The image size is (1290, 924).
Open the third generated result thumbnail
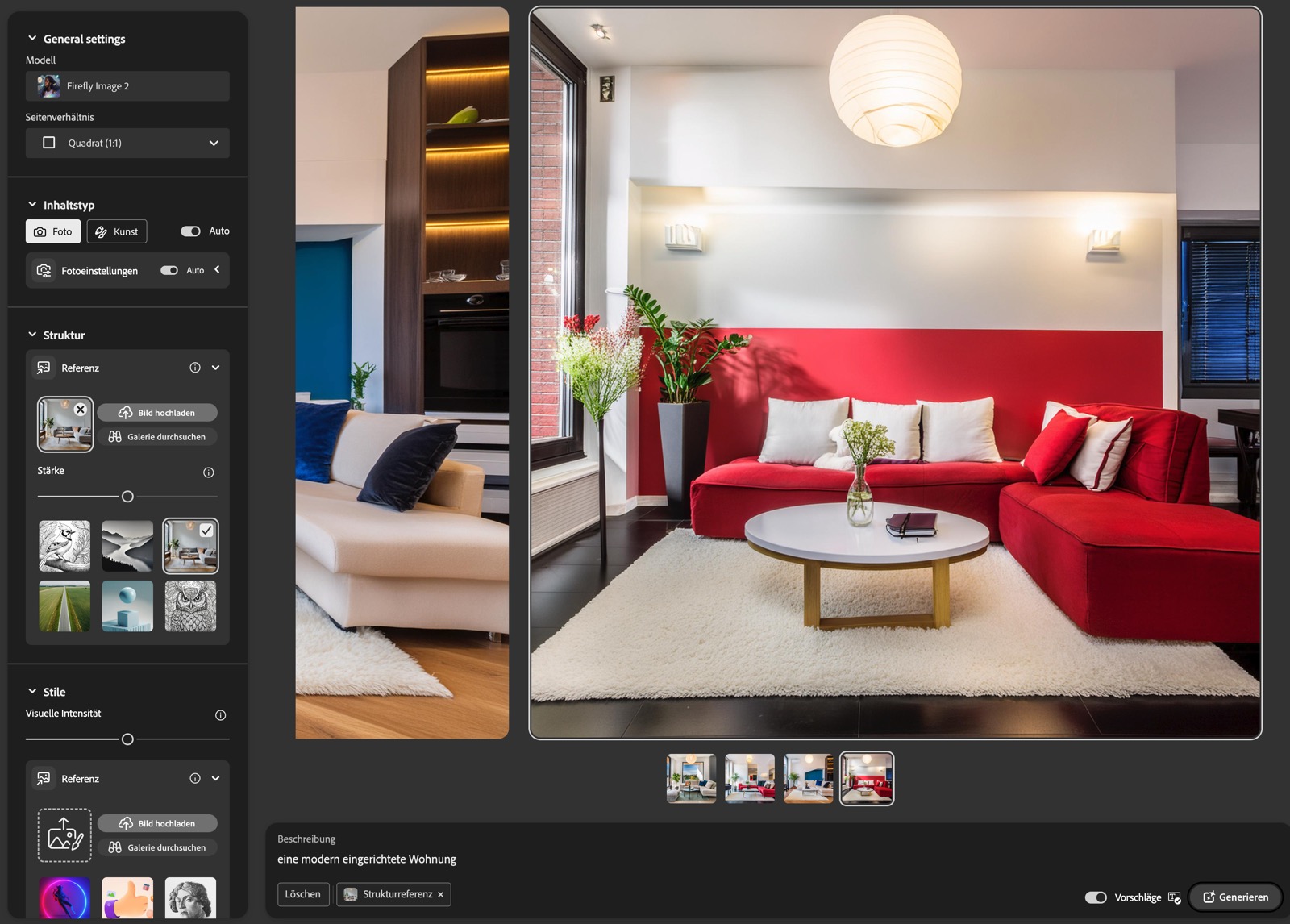[x=808, y=778]
